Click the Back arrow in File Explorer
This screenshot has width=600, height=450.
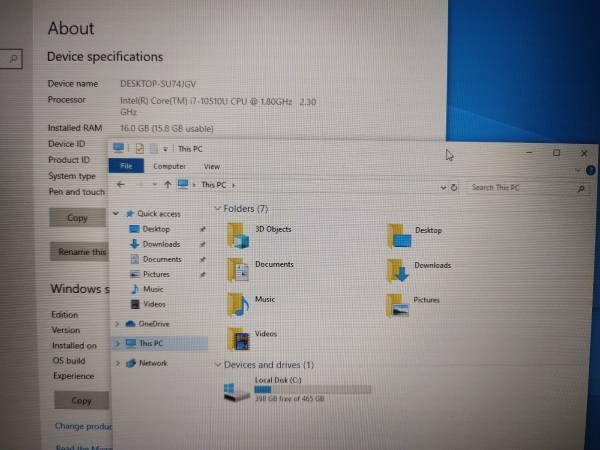[121, 184]
